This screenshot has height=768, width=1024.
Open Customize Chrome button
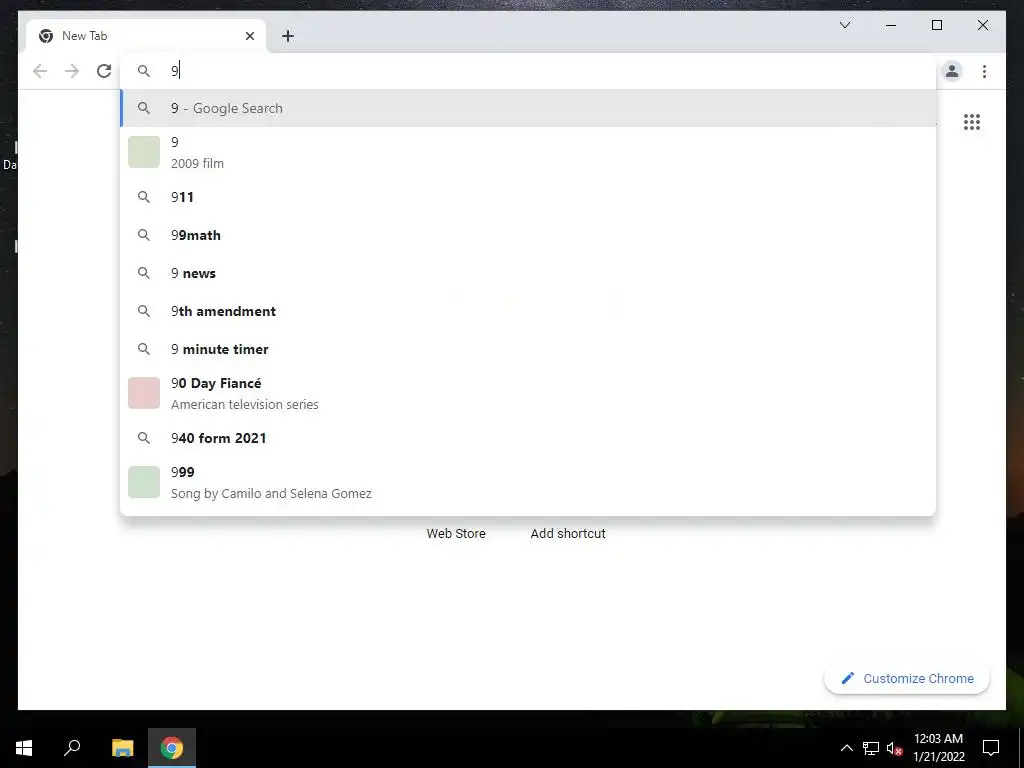pyautogui.click(x=907, y=679)
